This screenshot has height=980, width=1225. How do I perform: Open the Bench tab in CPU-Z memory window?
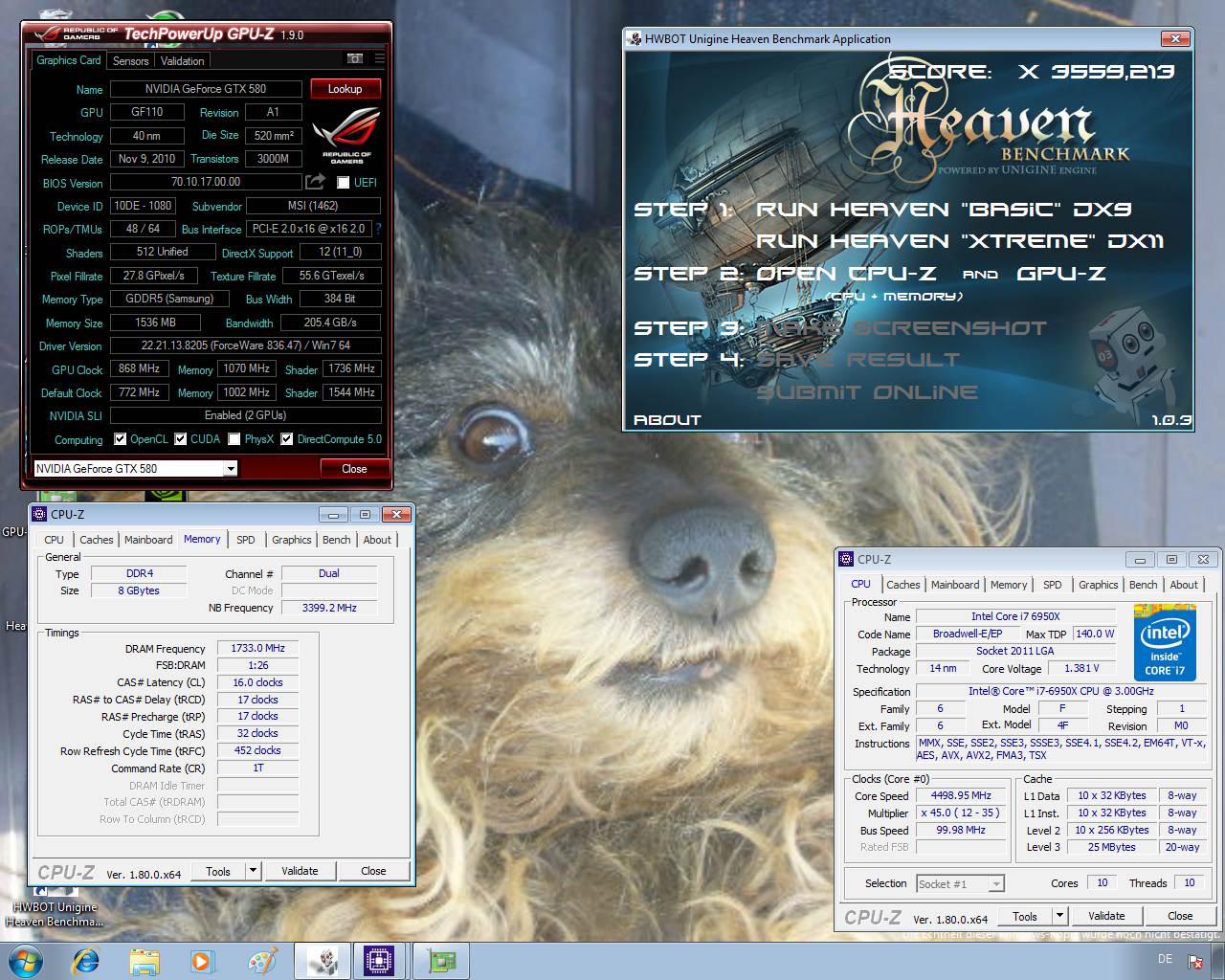coord(336,540)
